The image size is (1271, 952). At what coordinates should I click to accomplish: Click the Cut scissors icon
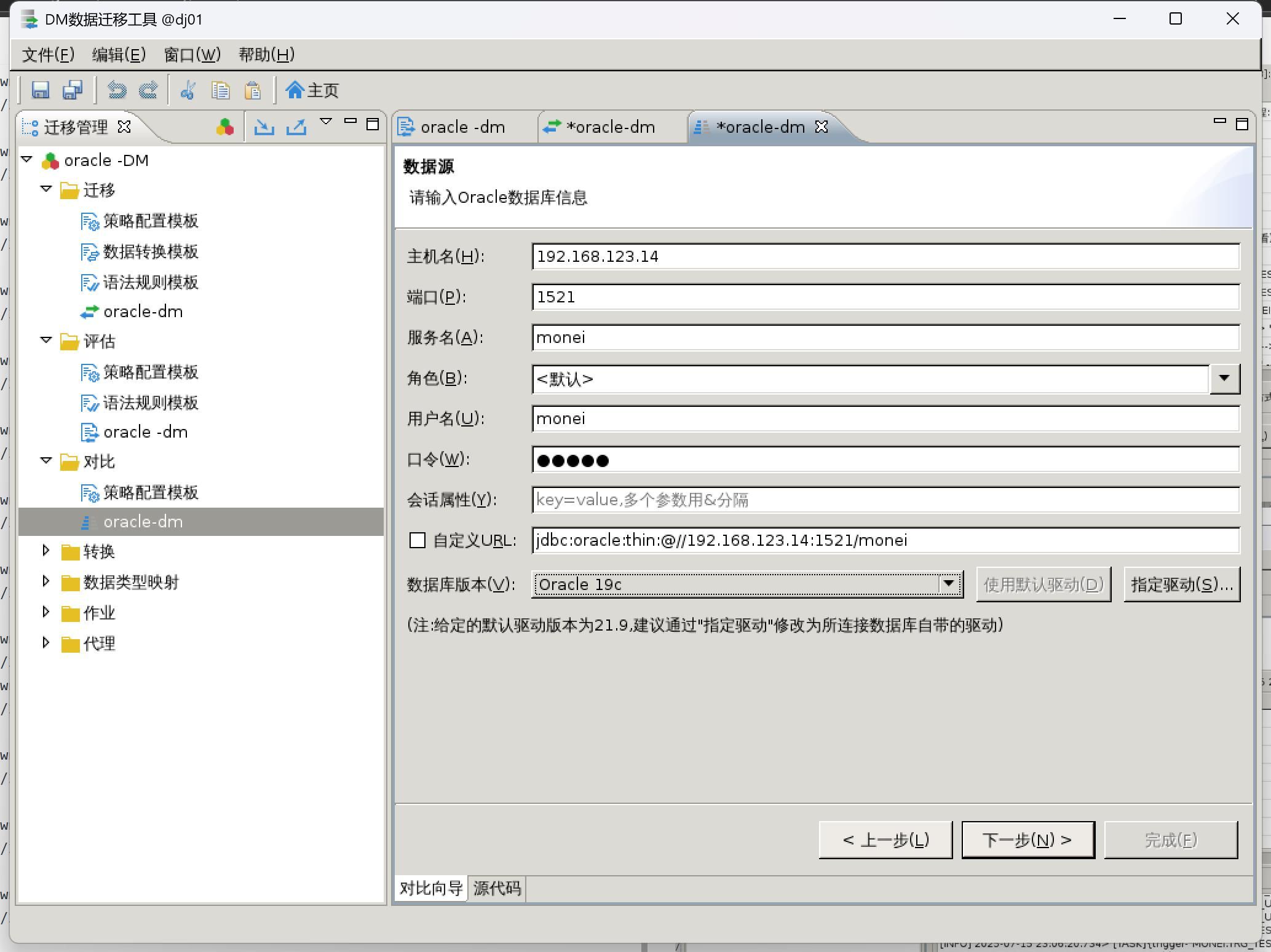(188, 90)
